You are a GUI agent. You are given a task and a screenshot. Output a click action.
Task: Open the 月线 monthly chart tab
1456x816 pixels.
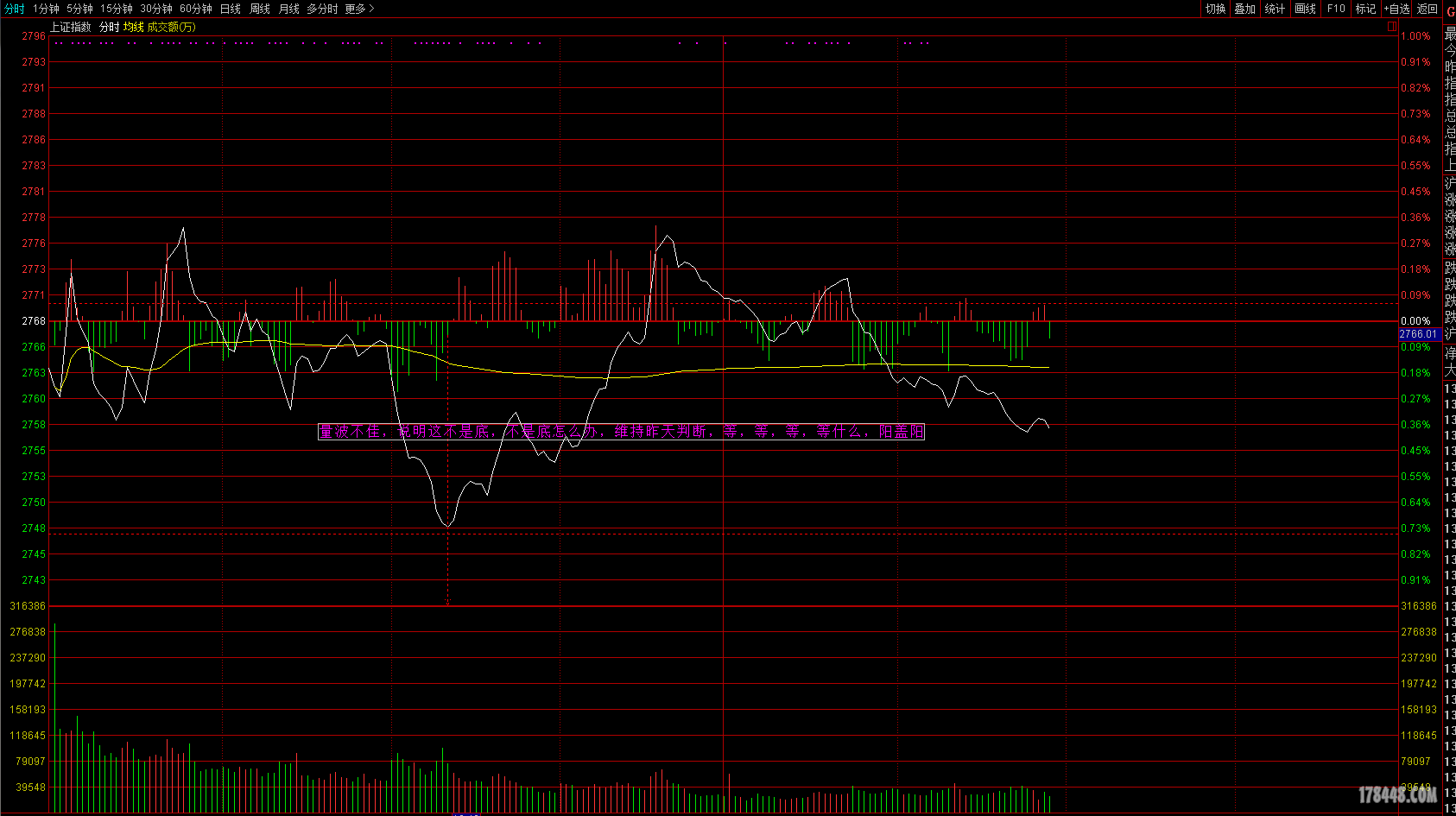coord(289,9)
